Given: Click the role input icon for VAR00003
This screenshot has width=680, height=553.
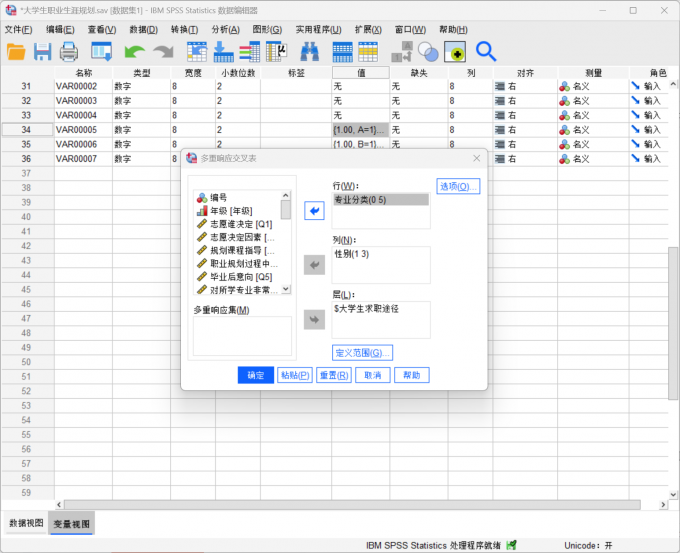Looking at the screenshot, I should pyautogui.click(x=635, y=101).
